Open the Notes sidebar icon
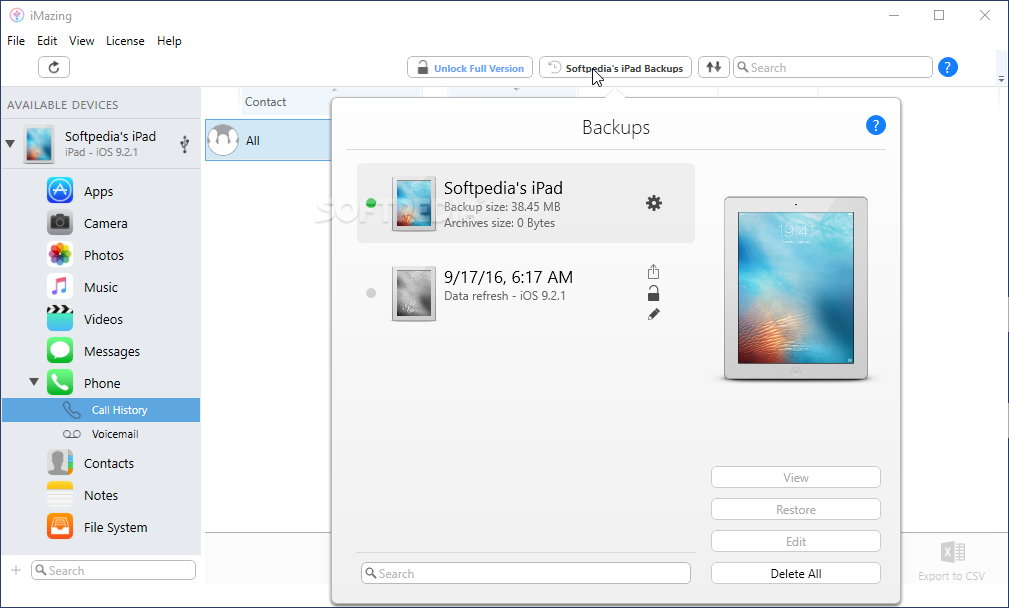The image size is (1009, 608). [60, 495]
